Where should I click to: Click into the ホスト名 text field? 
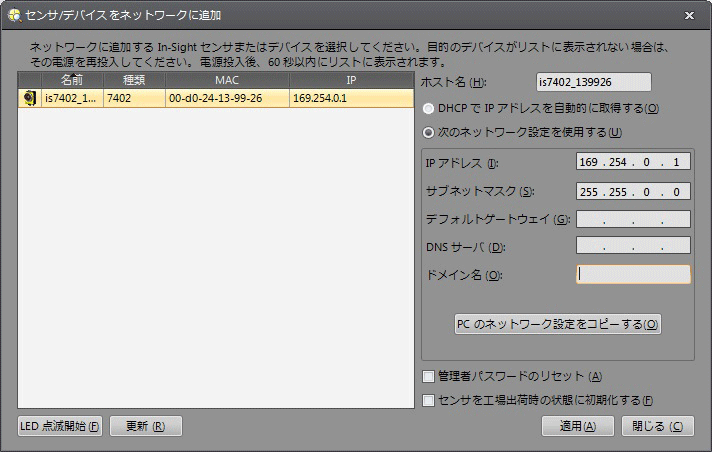593,82
